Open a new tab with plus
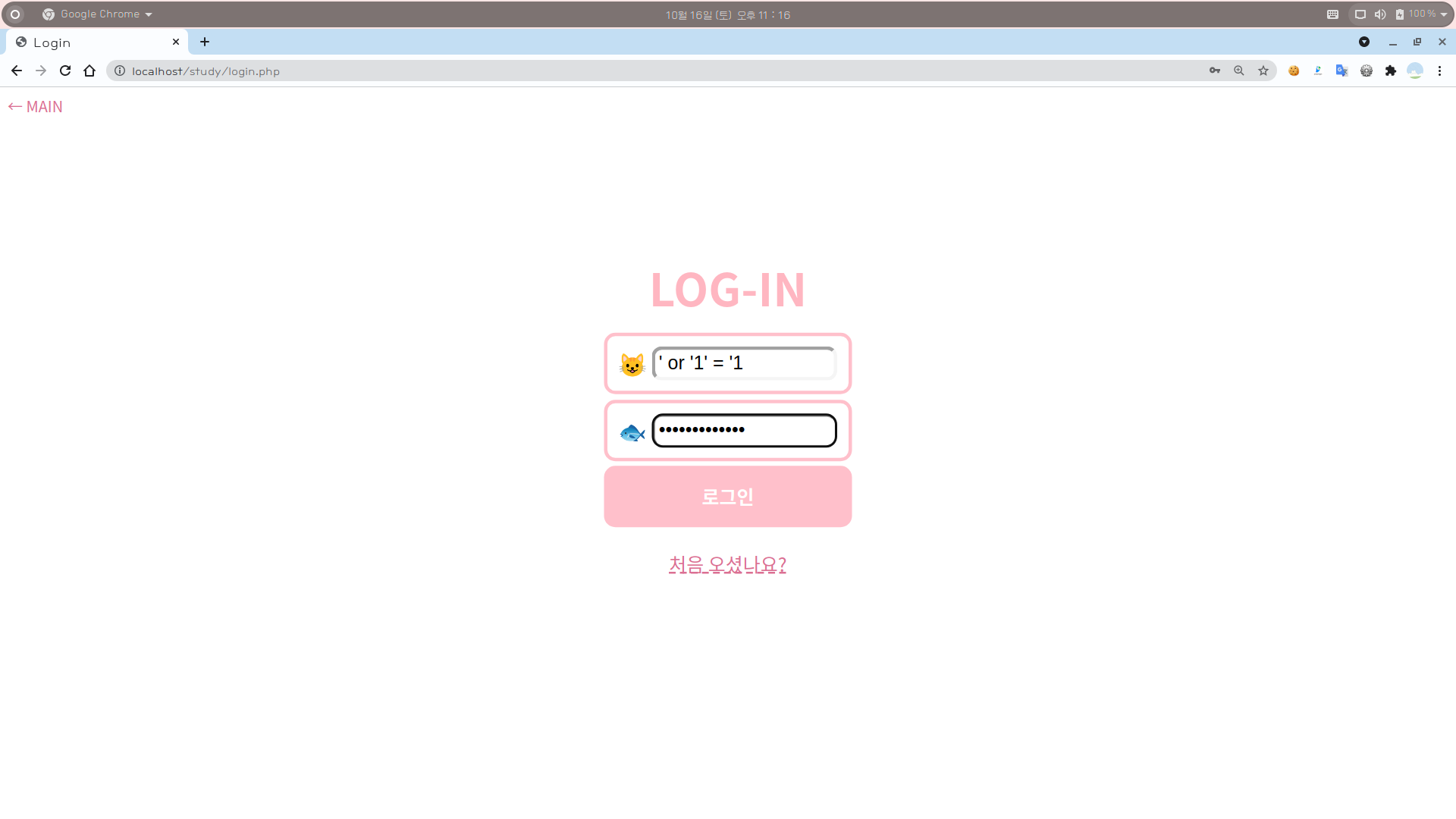This screenshot has height=819, width=1456. click(205, 42)
